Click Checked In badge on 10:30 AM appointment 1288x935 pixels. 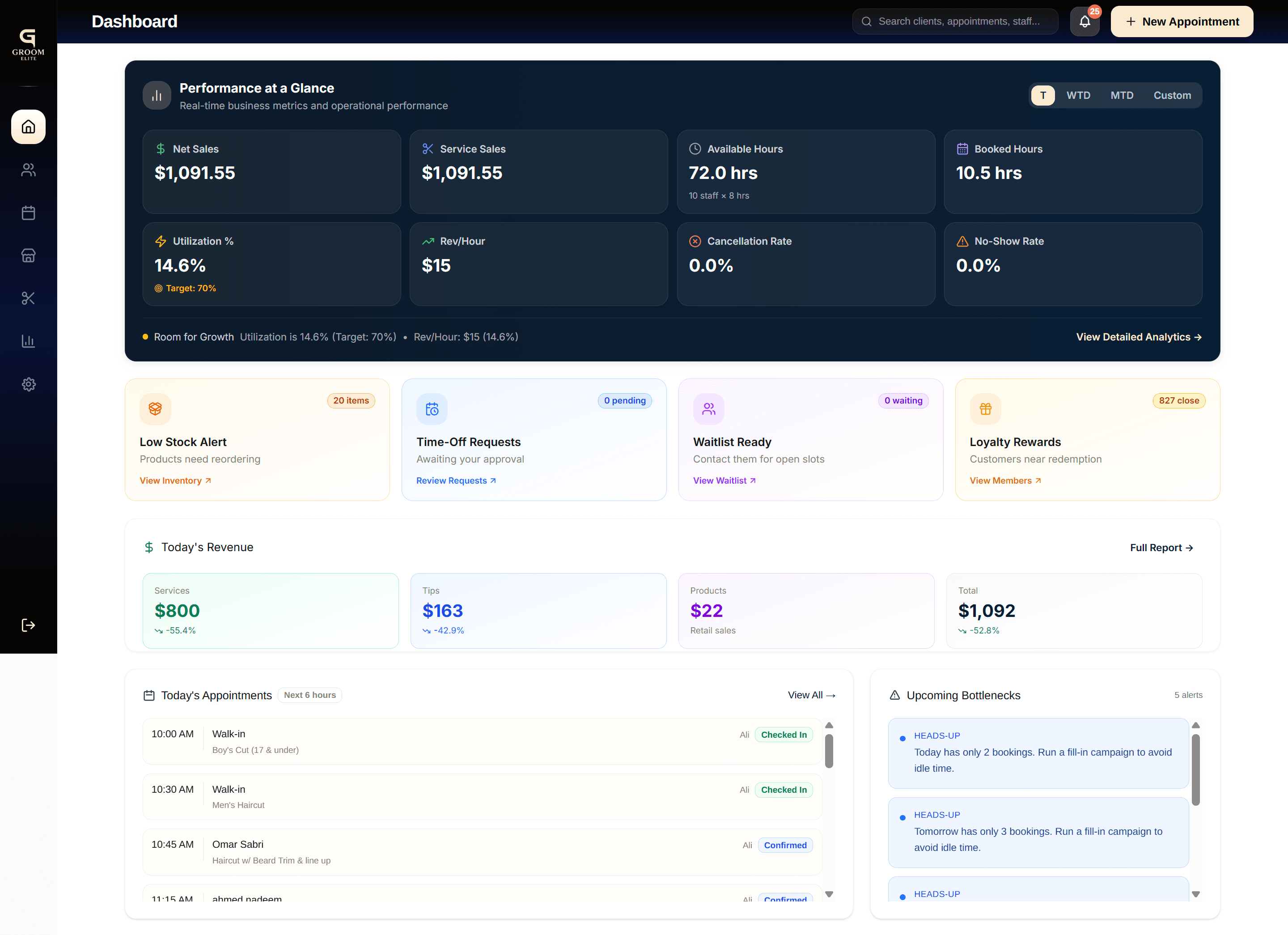pyautogui.click(x=784, y=790)
